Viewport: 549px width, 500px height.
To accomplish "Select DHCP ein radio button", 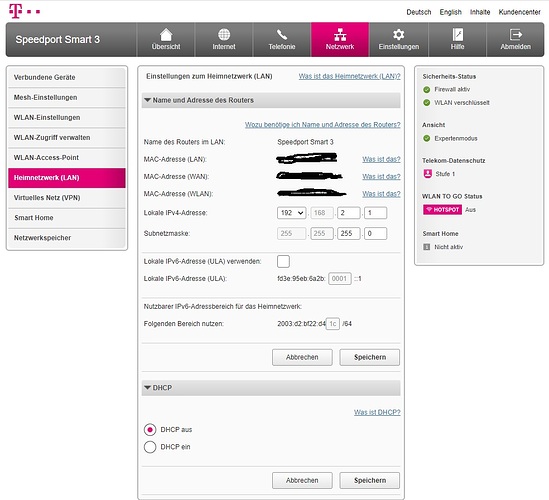I will click(150, 447).
